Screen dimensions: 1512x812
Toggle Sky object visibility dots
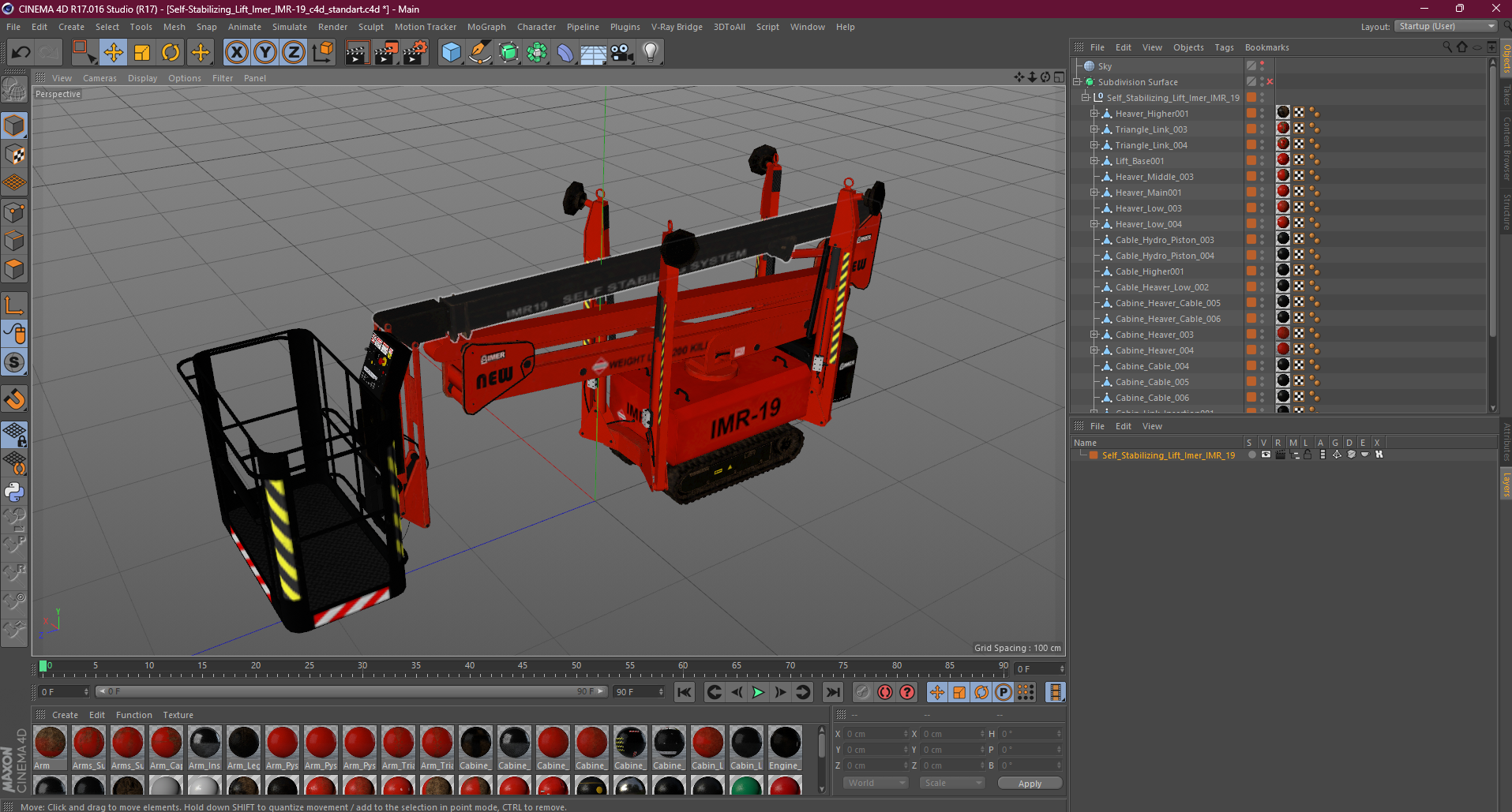pyautogui.click(x=1262, y=66)
